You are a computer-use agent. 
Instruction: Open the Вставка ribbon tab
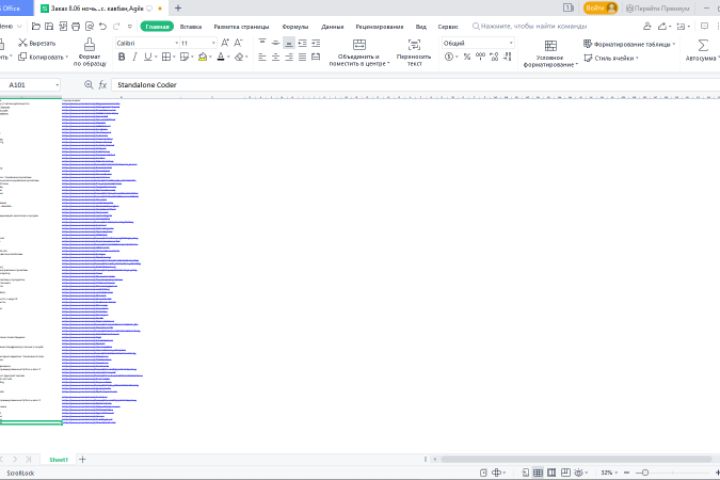pos(191,27)
